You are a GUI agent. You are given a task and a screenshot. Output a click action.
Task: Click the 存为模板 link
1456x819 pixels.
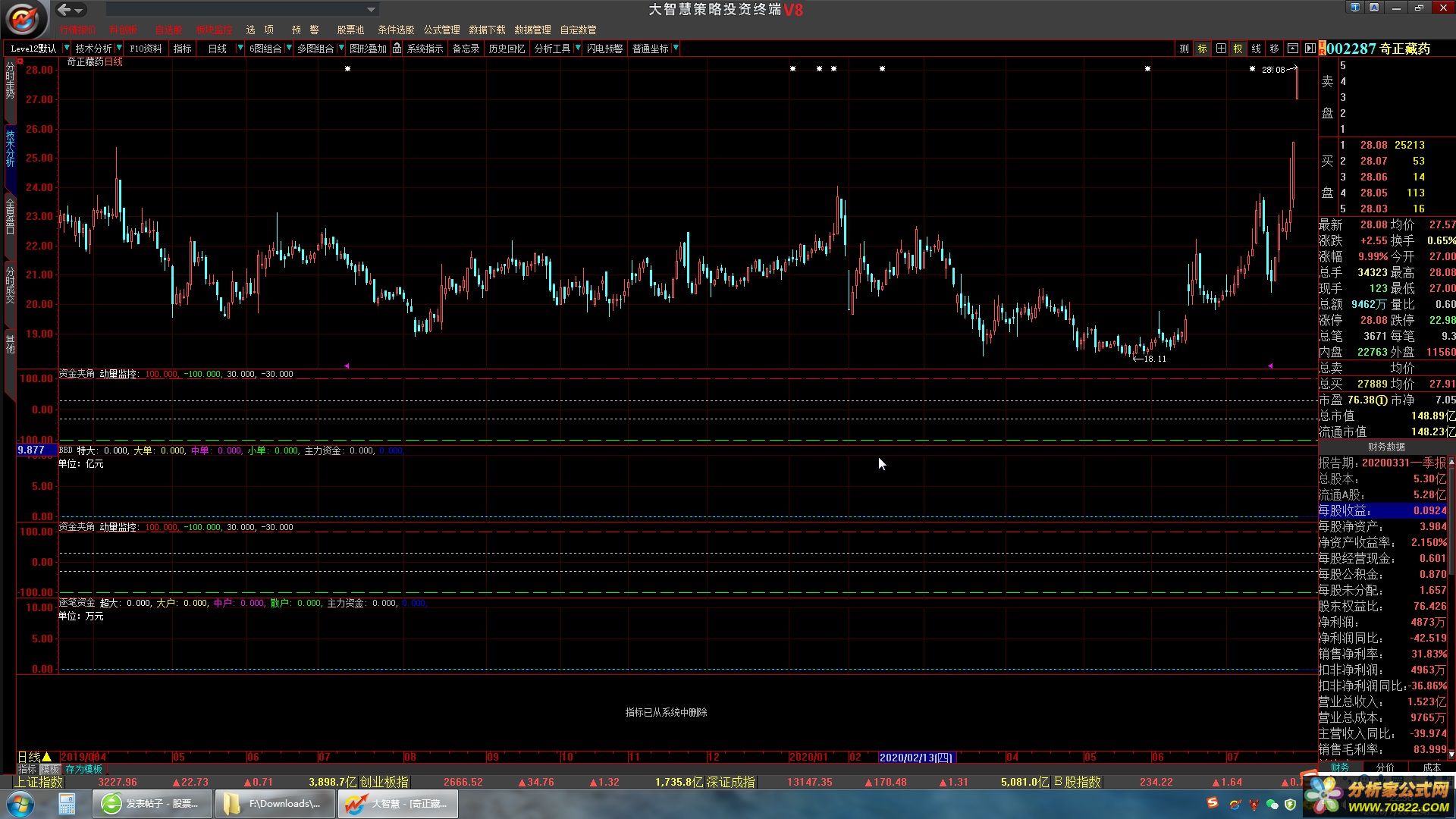pos(83,769)
